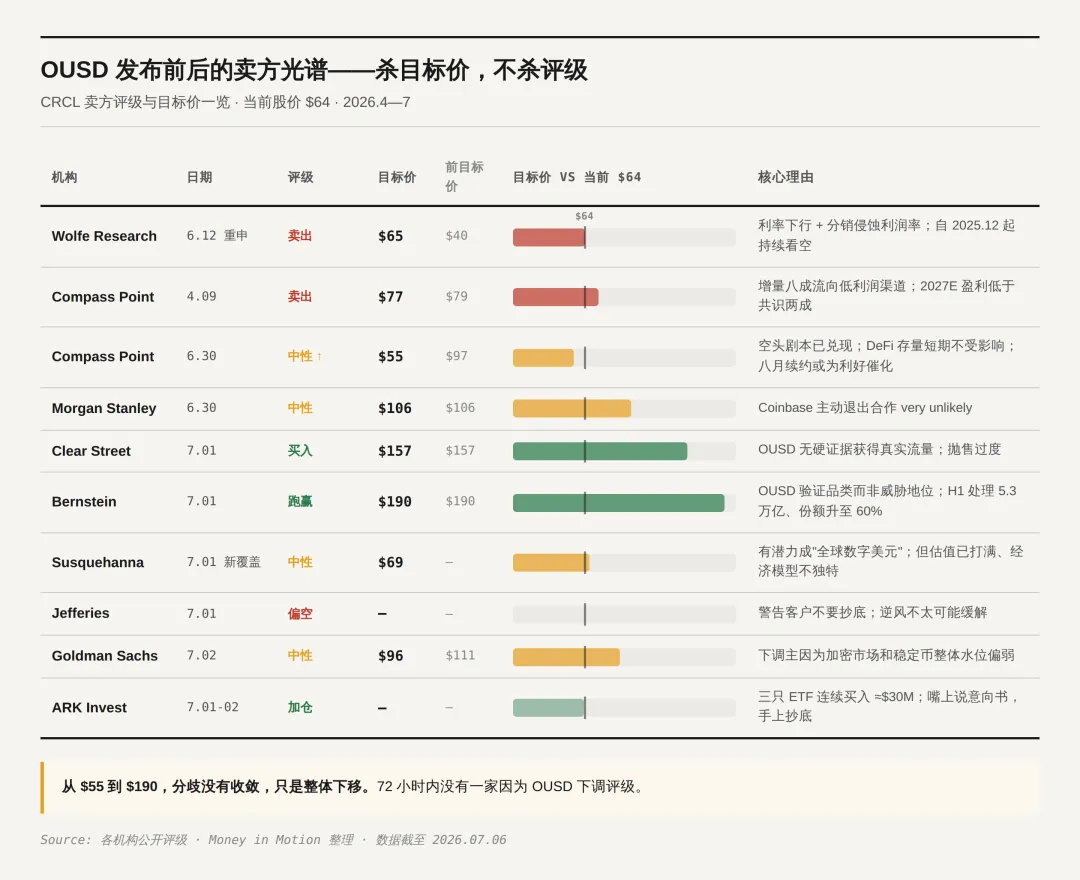Click the OUSD 发布前后的卖方光谱 title
This screenshot has width=1080, height=880.
point(314,70)
